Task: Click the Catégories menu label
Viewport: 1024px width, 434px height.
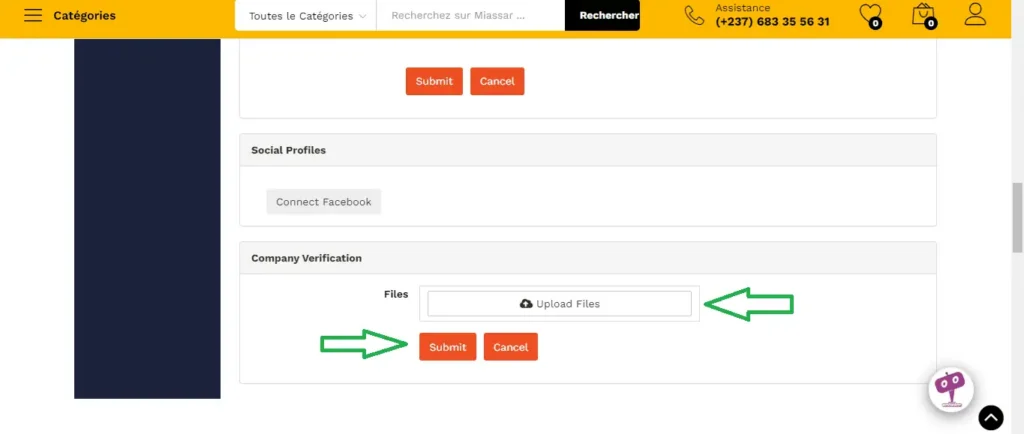Action: tap(84, 16)
